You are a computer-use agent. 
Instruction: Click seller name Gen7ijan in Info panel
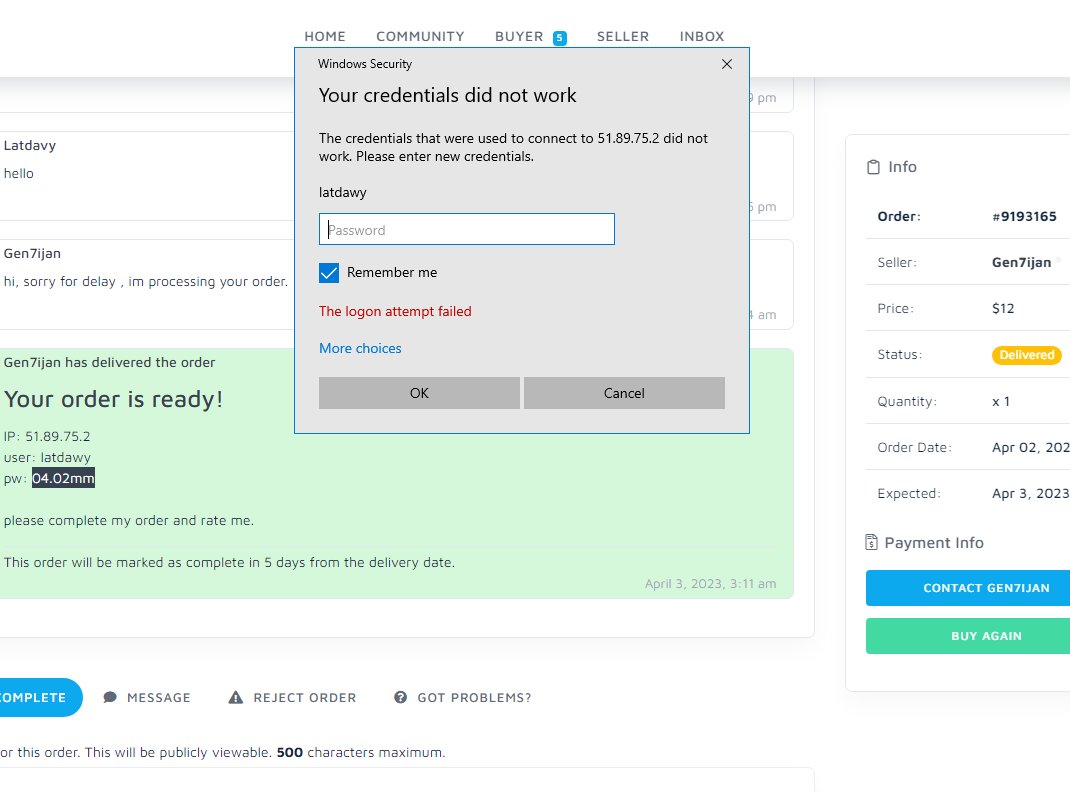tap(1022, 263)
